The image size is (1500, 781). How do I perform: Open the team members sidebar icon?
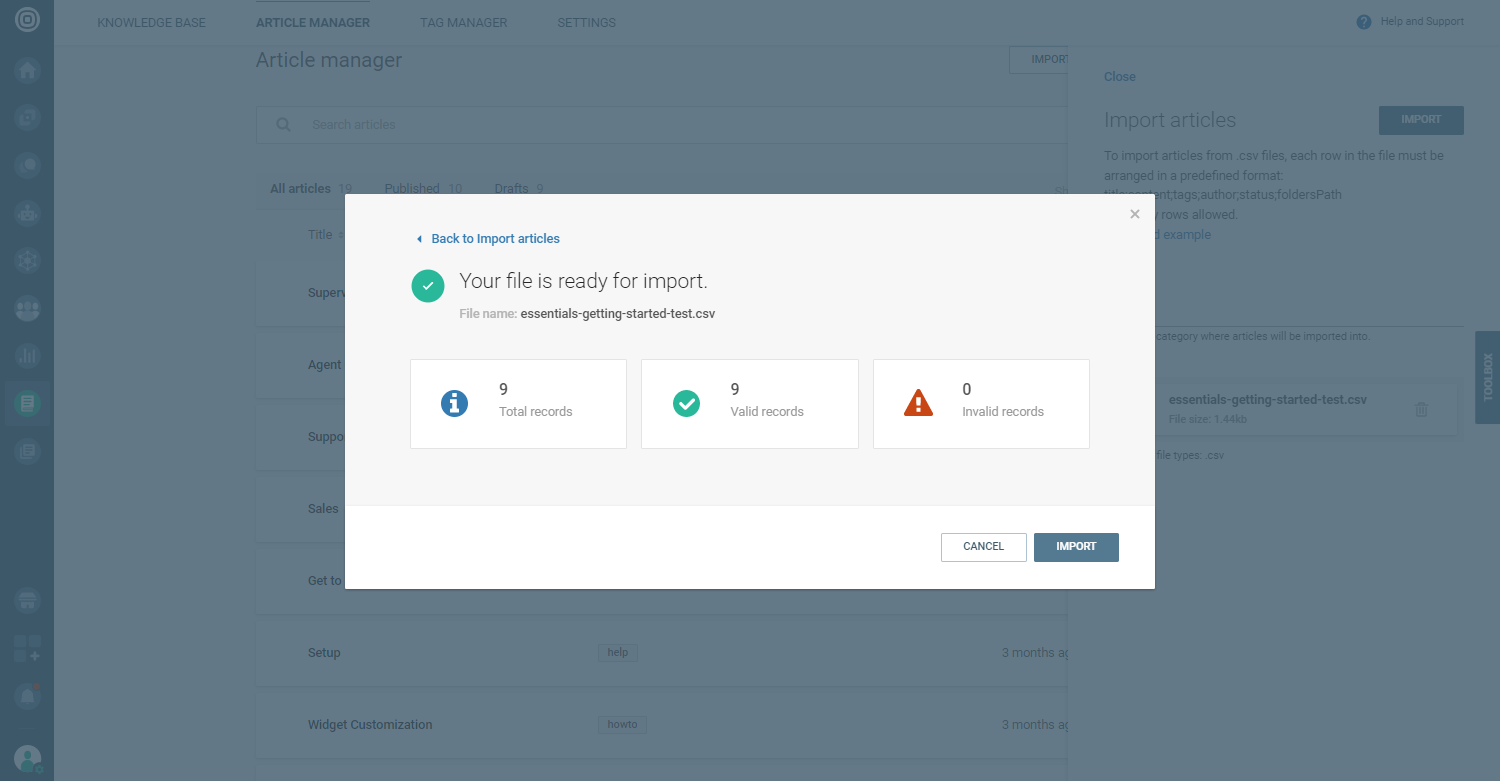27,309
